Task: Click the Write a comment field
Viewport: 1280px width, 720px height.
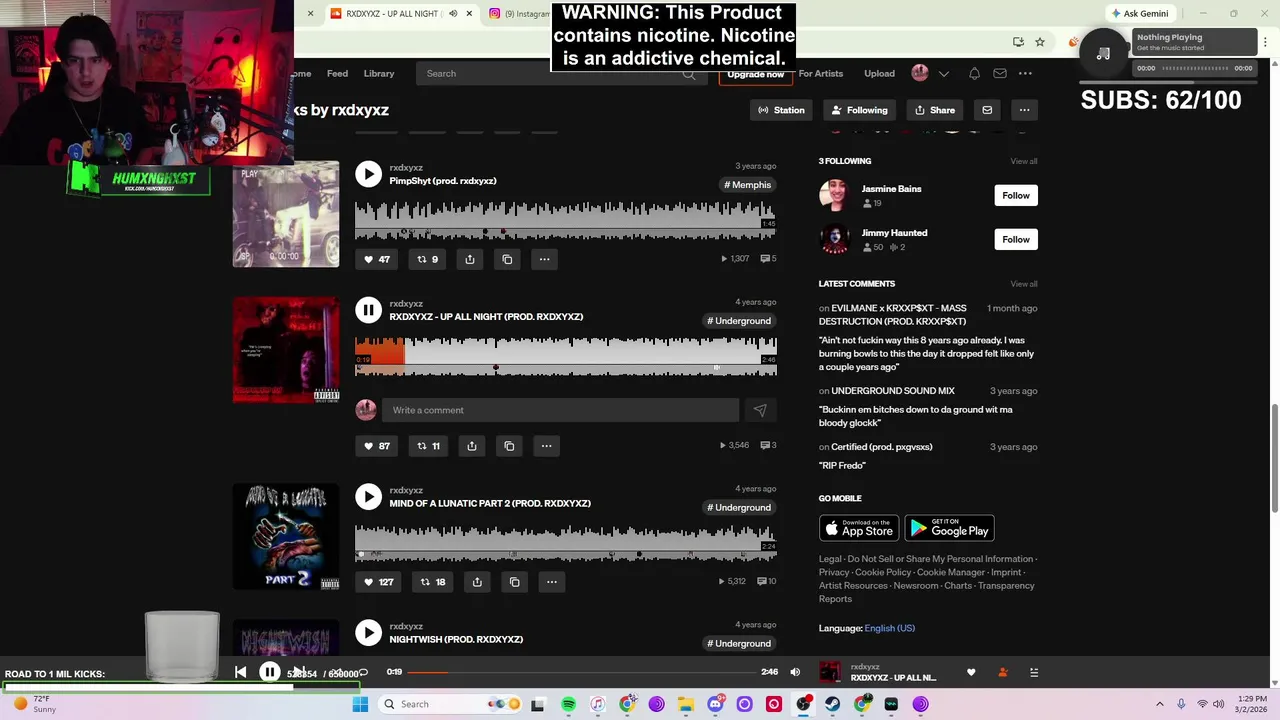Action: [x=560, y=410]
